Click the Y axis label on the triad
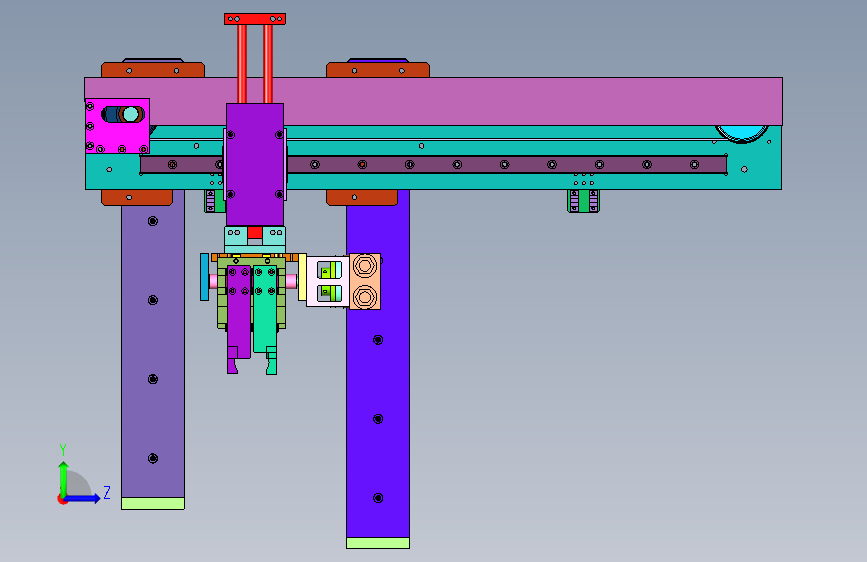Screen dimensions: 867x562 pos(63,449)
